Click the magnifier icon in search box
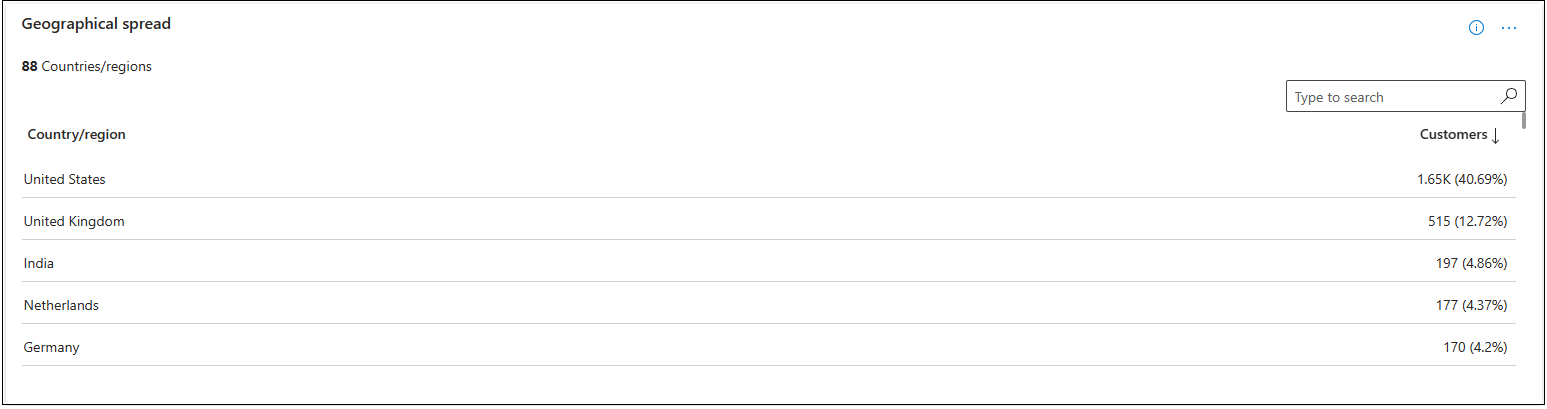This screenshot has width=1547, height=409. pos(1509,96)
